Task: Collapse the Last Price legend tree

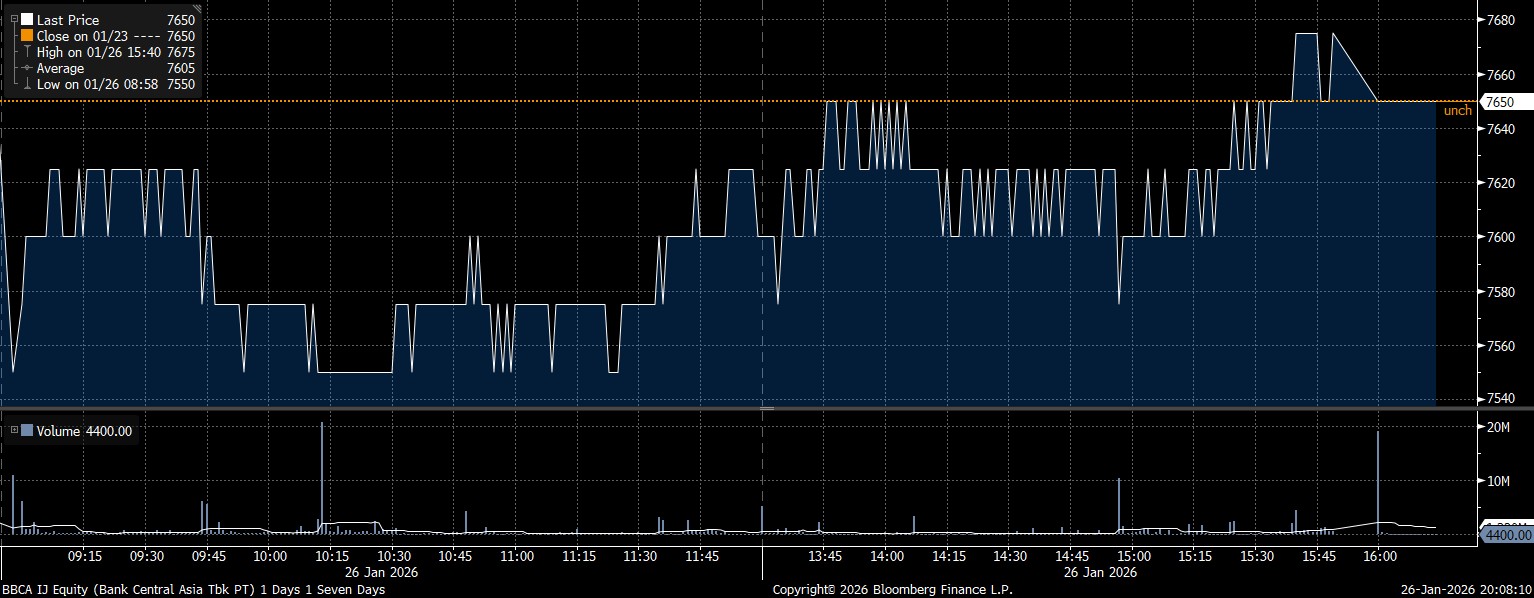Action: click(13, 19)
